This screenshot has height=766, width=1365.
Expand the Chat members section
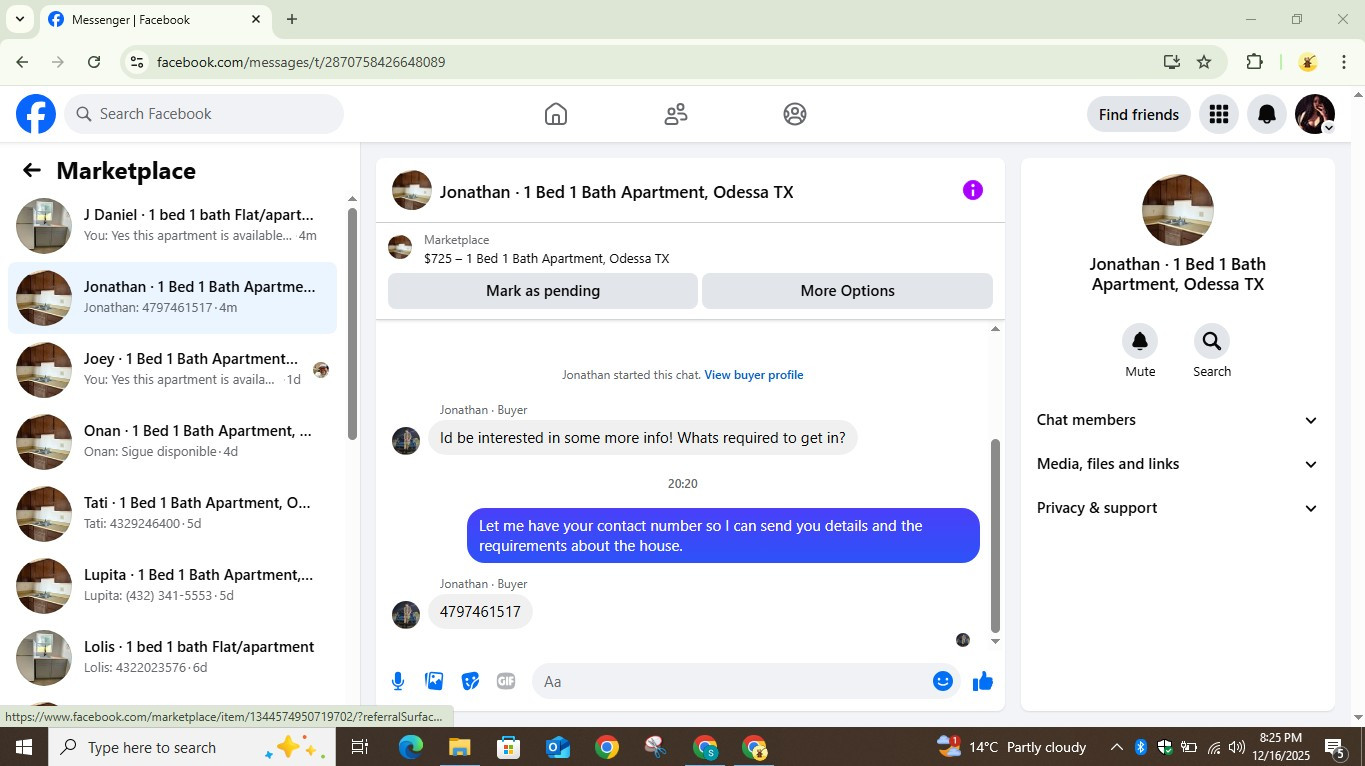pyautogui.click(x=1178, y=420)
